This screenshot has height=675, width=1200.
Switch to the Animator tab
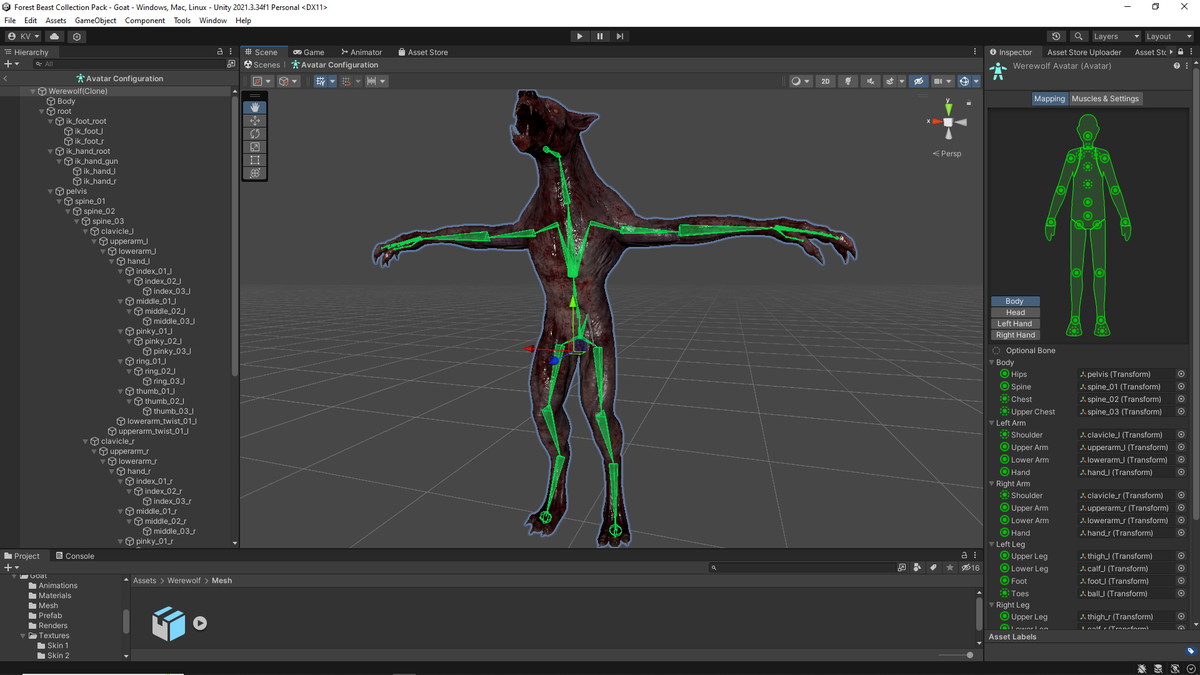click(x=361, y=52)
